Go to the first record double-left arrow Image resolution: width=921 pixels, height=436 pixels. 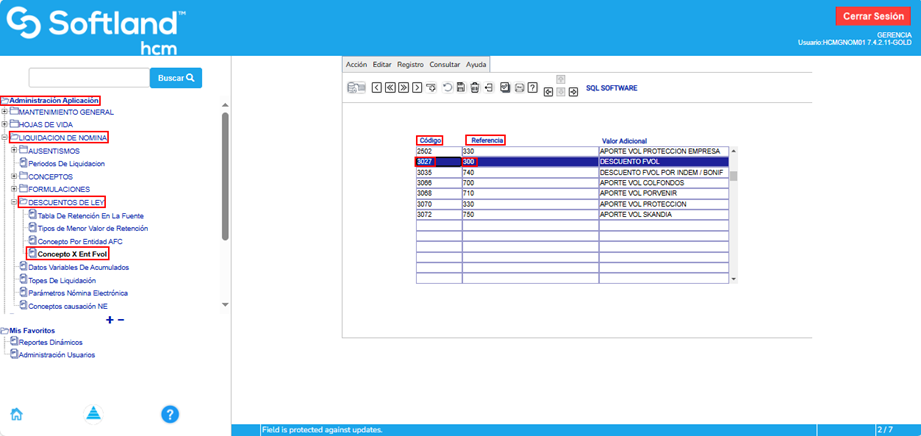click(390, 88)
